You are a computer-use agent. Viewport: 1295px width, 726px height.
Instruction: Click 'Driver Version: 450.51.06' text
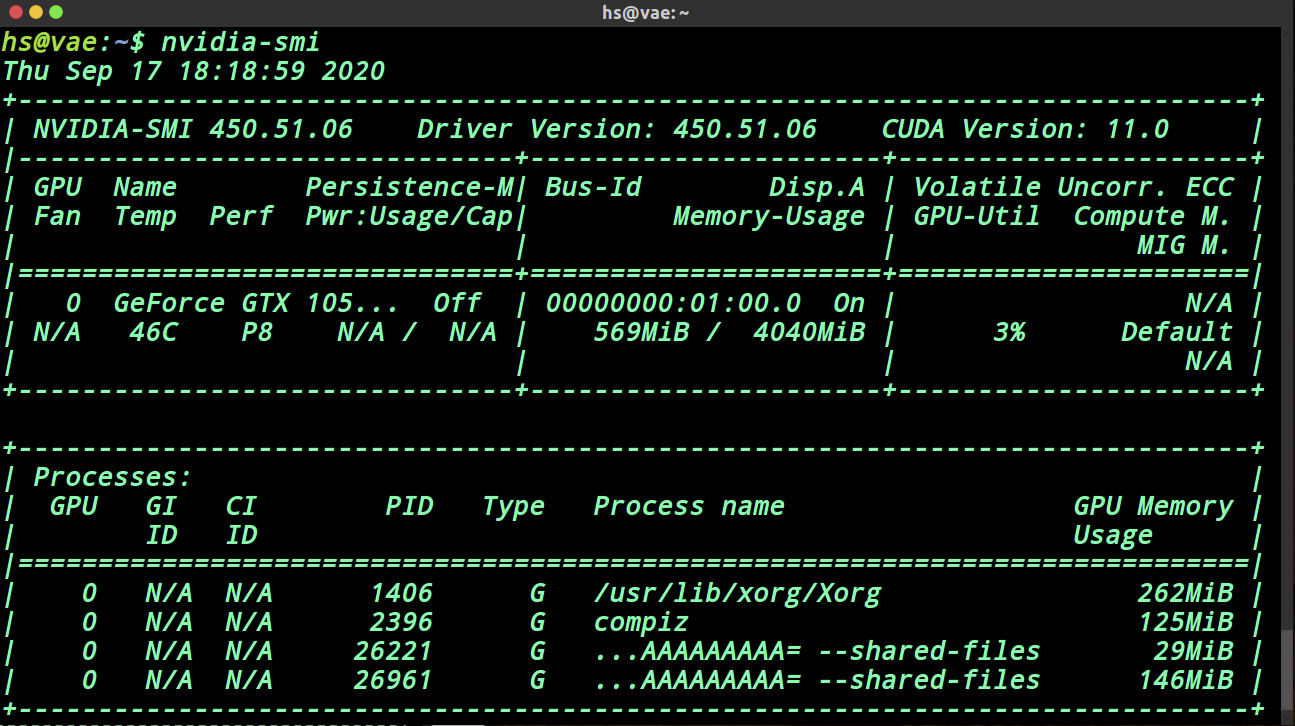[617, 129]
